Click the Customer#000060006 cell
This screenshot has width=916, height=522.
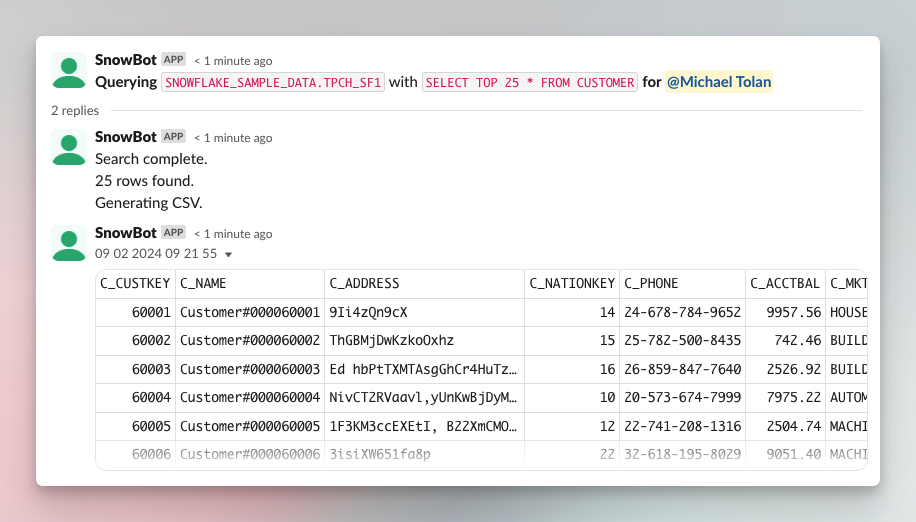pyautogui.click(x=250, y=454)
